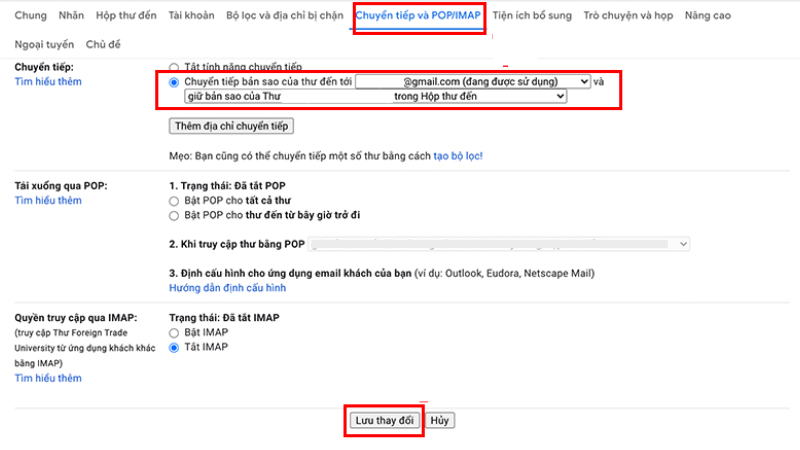The width and height of the screenshot is (800, 450).
Task: Click Tìm hiểu thêm under Tải xuống qua POP
Action: point(48,201)
